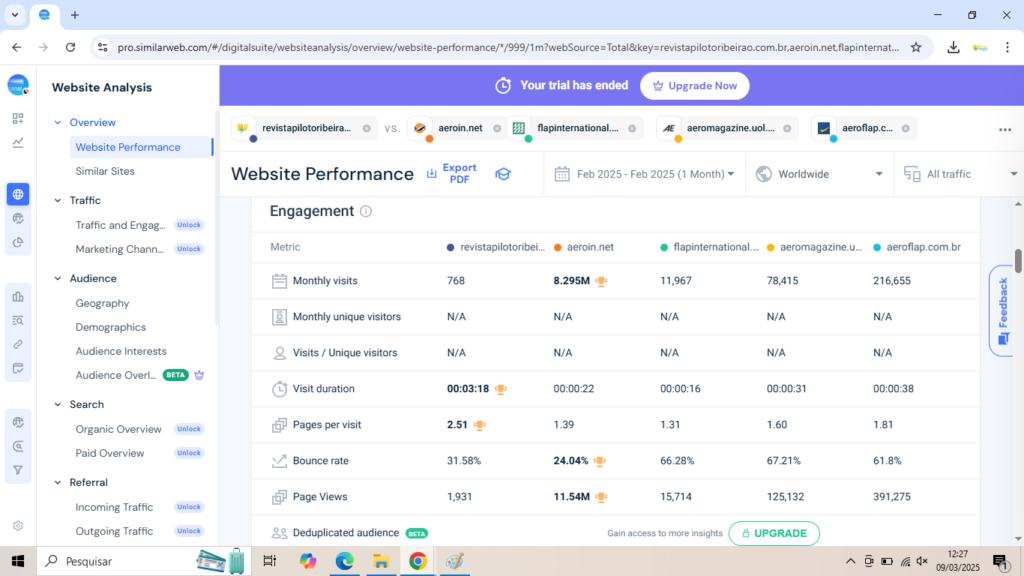
Task: Open the Worldwide country dropdown
Action: point(819,174)
